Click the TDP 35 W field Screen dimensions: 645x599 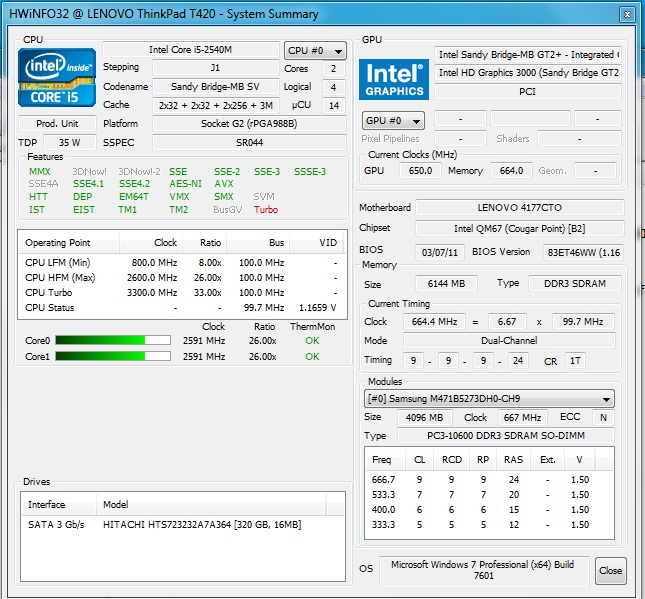point(70,142)
